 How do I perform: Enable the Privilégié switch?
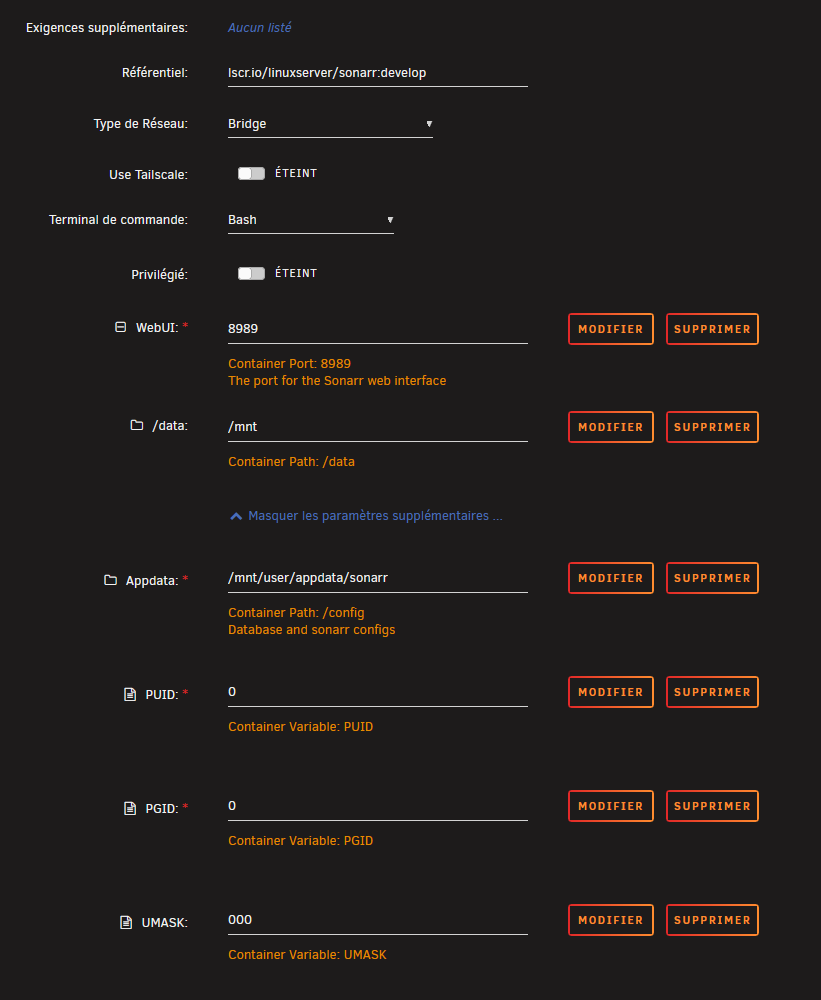tap(251, 274)
